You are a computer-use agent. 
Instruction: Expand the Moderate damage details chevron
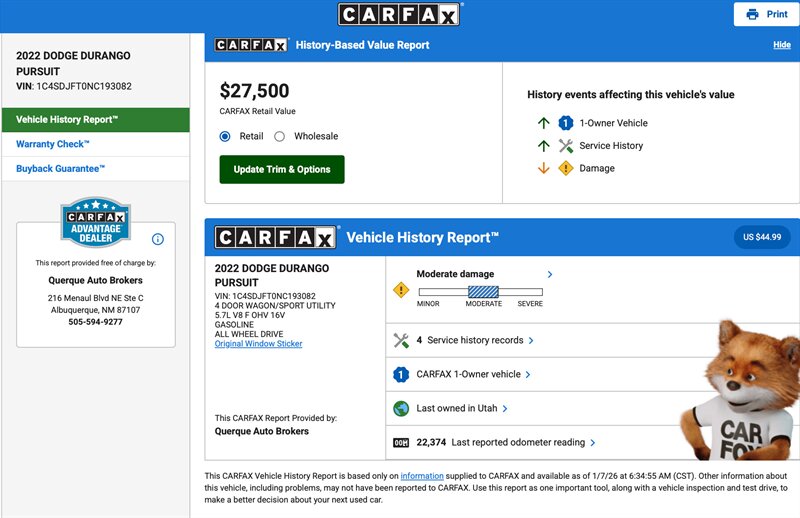point(550,274)
